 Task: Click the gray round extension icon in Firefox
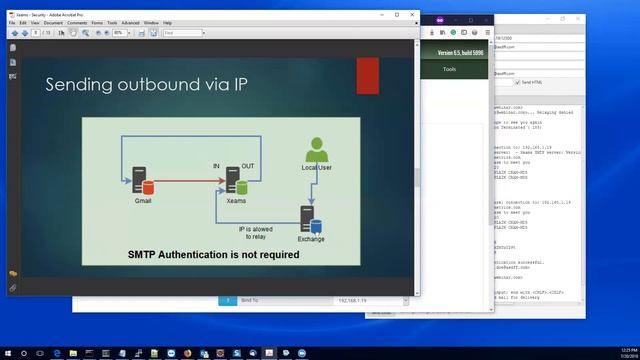474,32
